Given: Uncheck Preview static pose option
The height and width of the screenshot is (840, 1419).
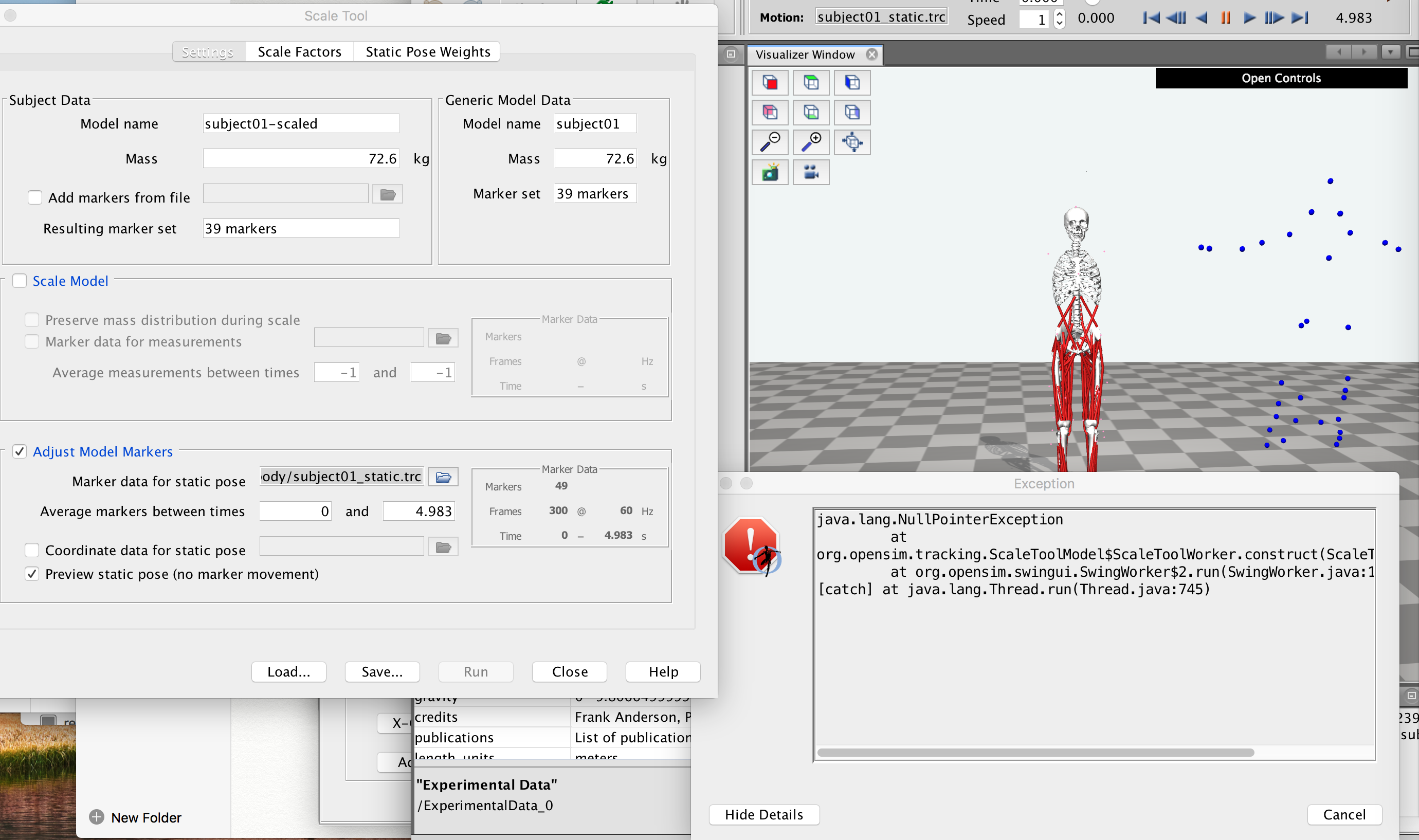Looking at the screenshot, I should (32, 574).
